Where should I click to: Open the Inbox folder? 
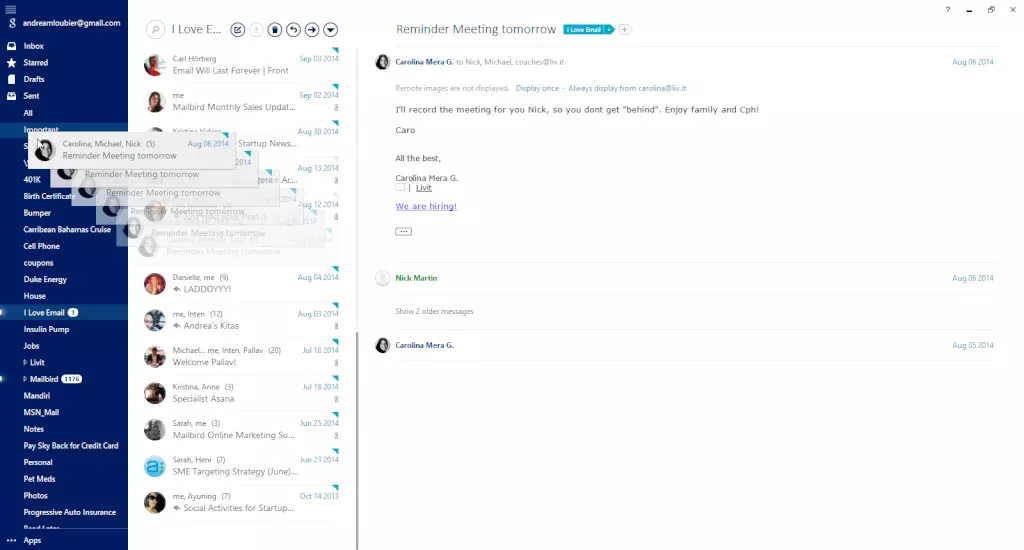coord(34,46)
